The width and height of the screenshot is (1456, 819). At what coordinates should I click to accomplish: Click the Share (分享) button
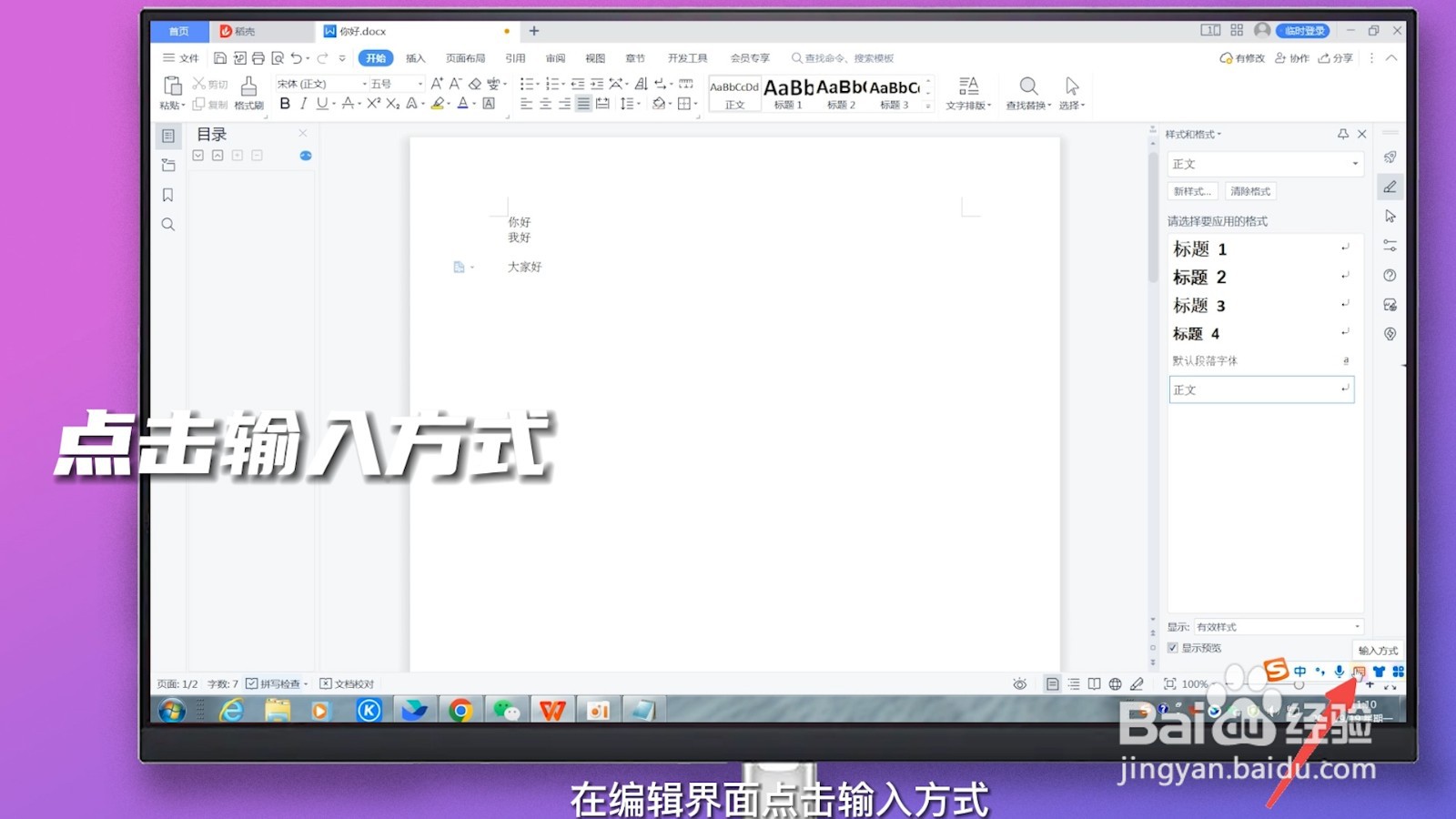[x=1336, y=58]
